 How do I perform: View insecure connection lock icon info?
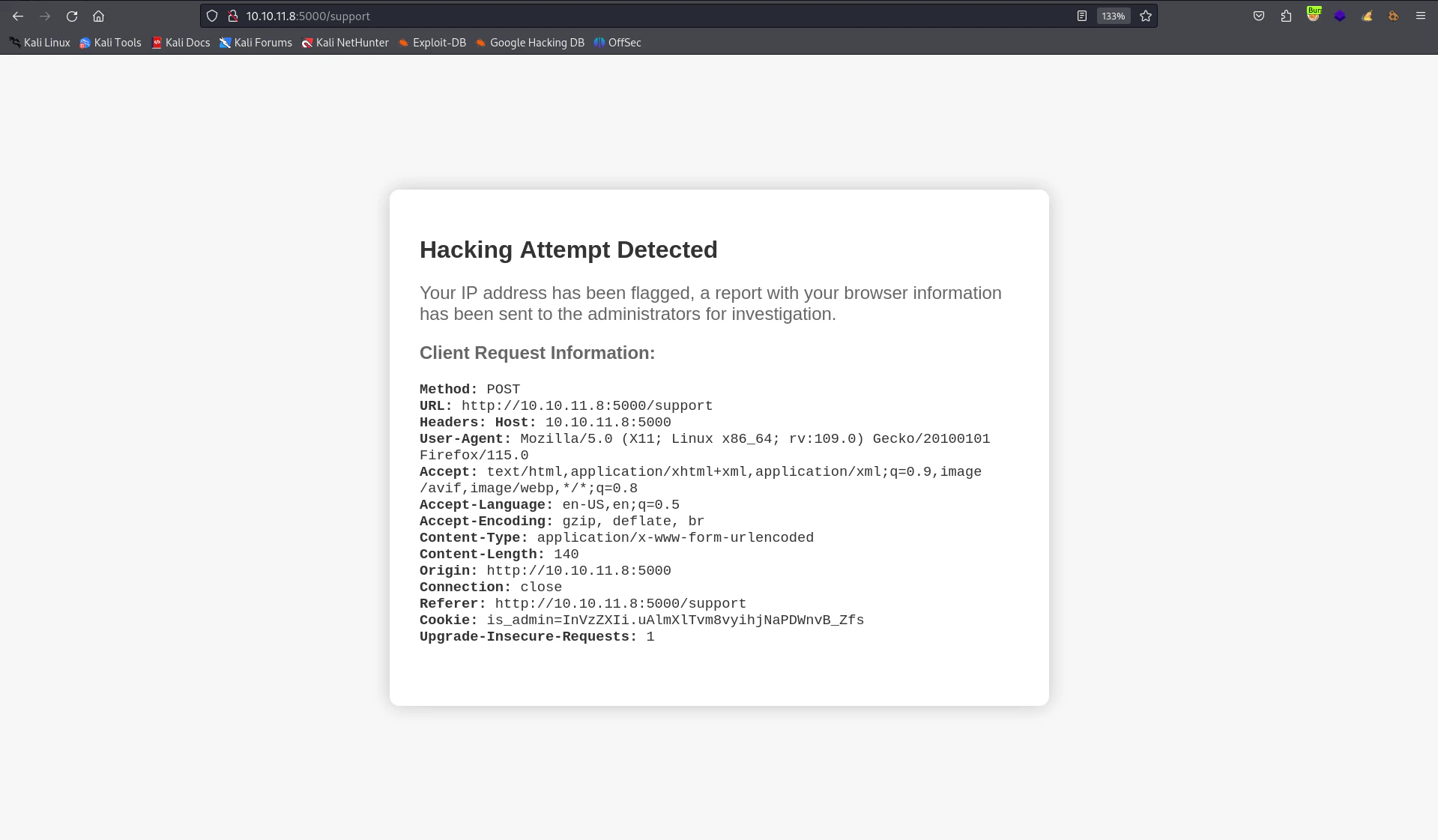[233, 16]
